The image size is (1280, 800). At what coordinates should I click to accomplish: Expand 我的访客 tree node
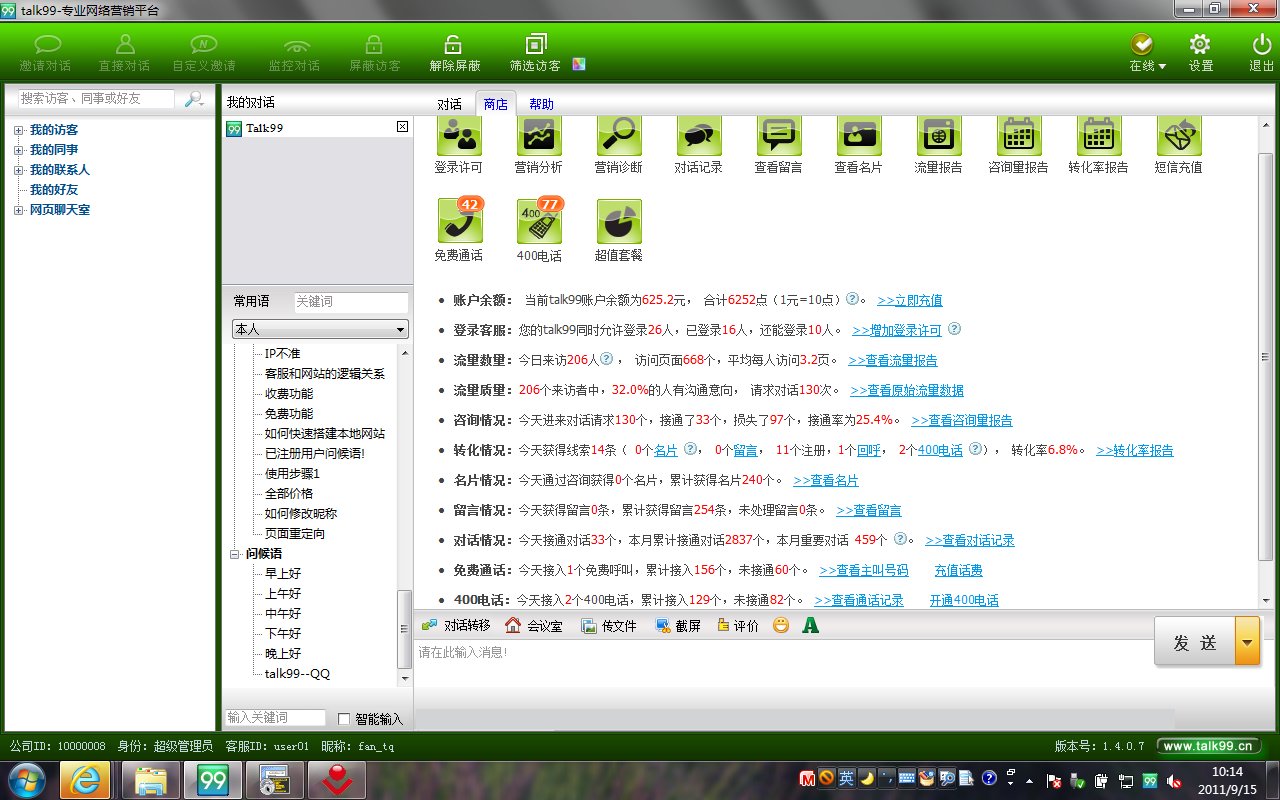[x=19, y=130]
